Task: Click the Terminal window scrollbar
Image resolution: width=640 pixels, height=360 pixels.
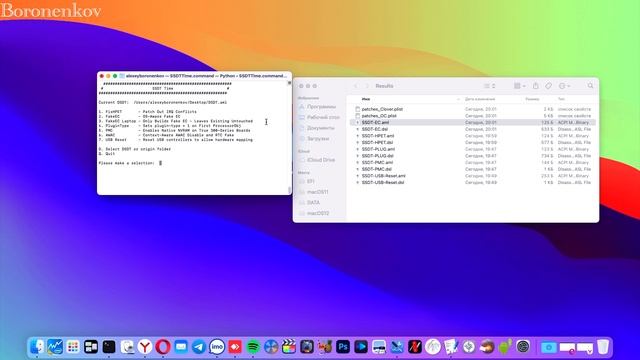Action: [x=289, y=190]
